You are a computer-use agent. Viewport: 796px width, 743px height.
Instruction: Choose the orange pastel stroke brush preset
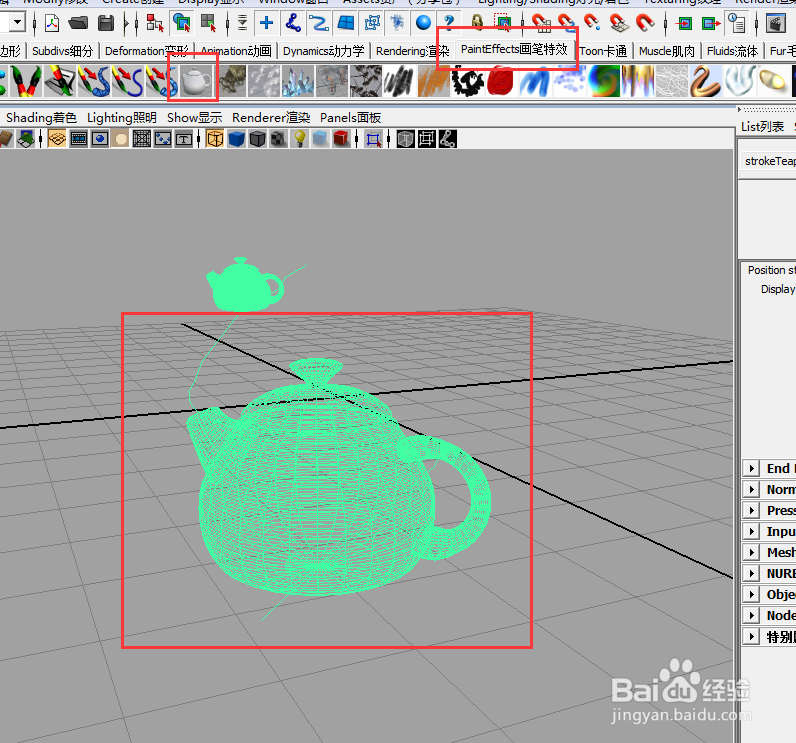[x=434, y=80]
